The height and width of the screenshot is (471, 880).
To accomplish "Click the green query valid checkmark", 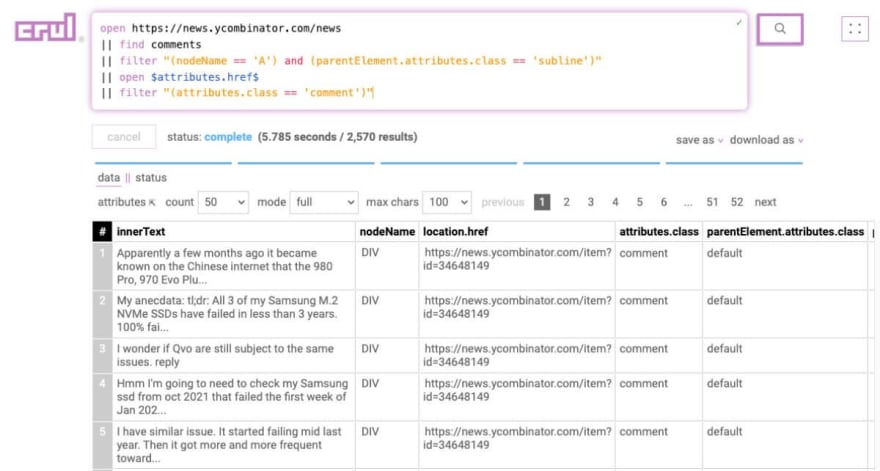I will (739, 23).
